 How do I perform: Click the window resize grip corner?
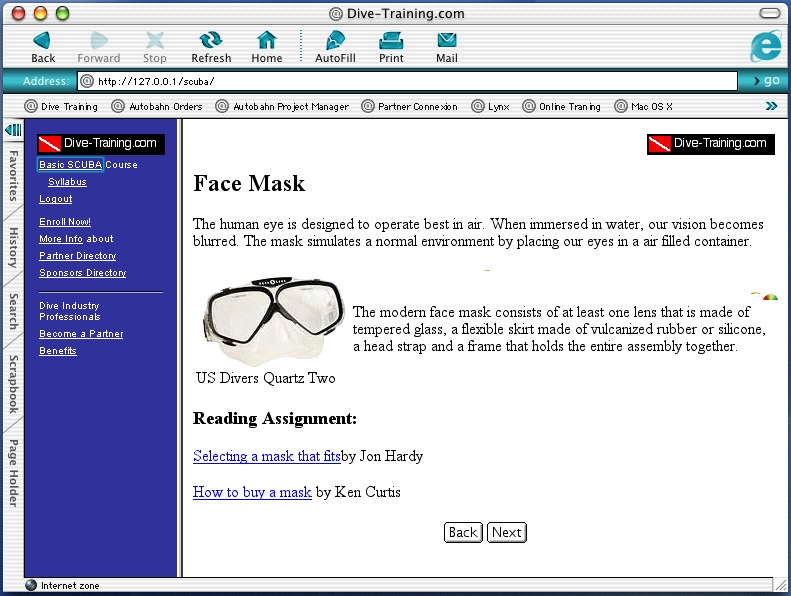(x=781, y=584)
